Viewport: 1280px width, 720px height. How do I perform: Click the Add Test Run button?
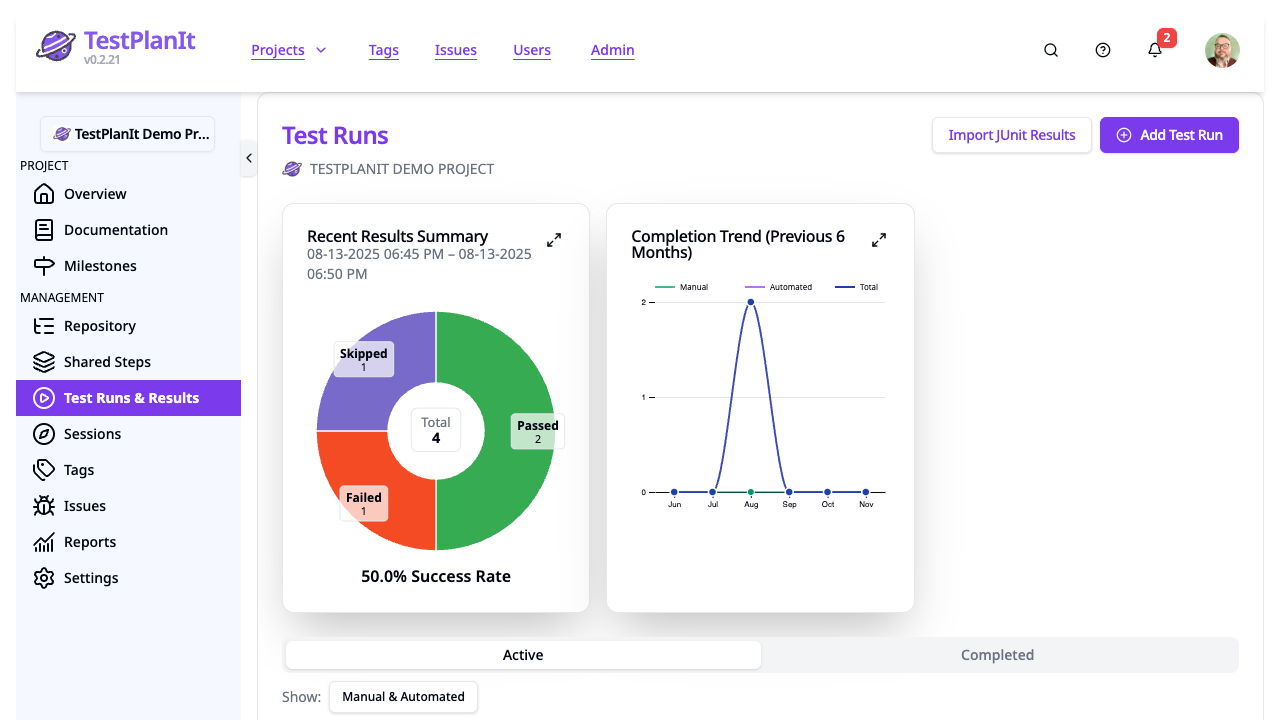point(1169,134)
